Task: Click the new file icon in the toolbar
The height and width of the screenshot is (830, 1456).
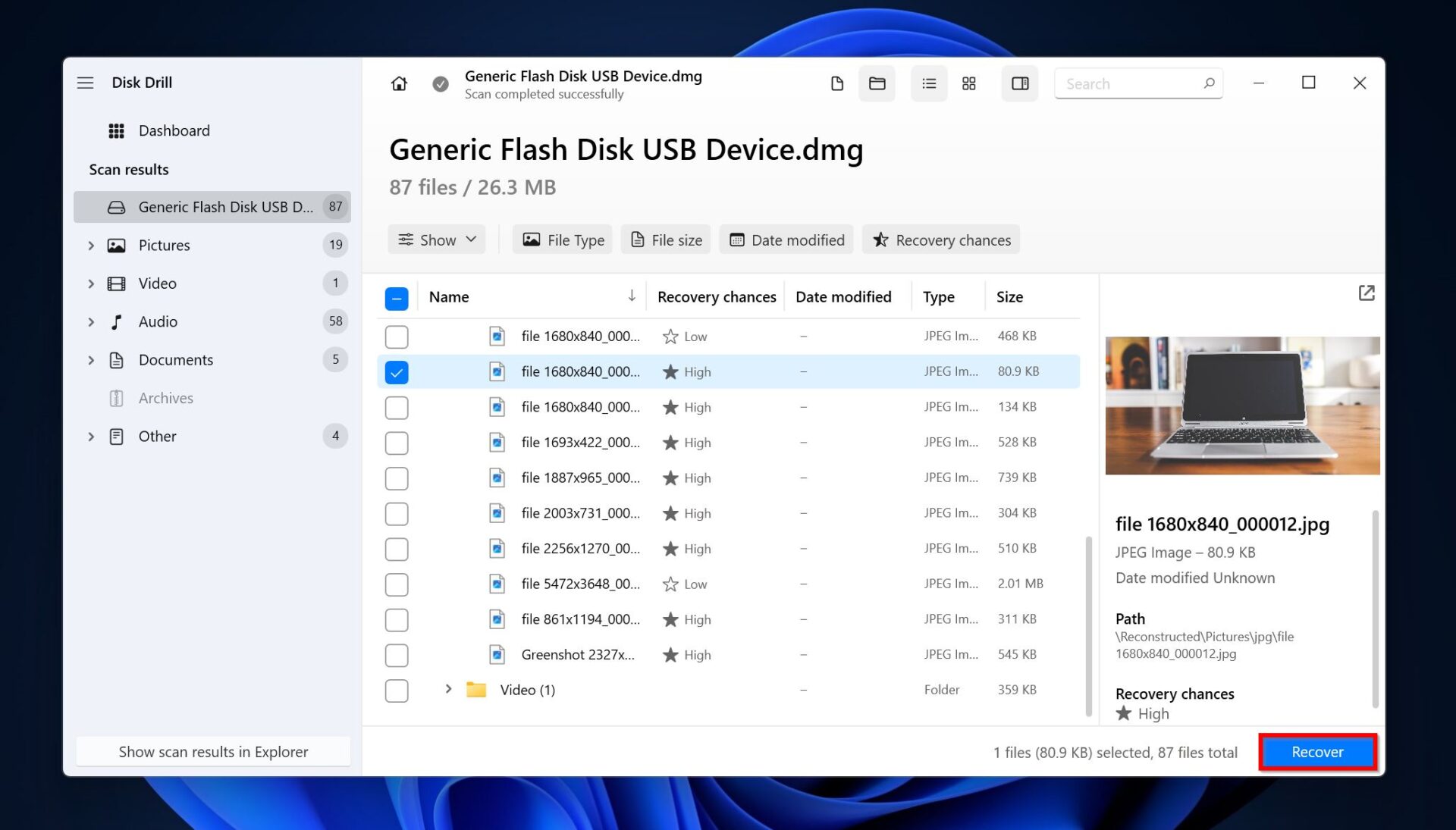Action: point(837,83)
